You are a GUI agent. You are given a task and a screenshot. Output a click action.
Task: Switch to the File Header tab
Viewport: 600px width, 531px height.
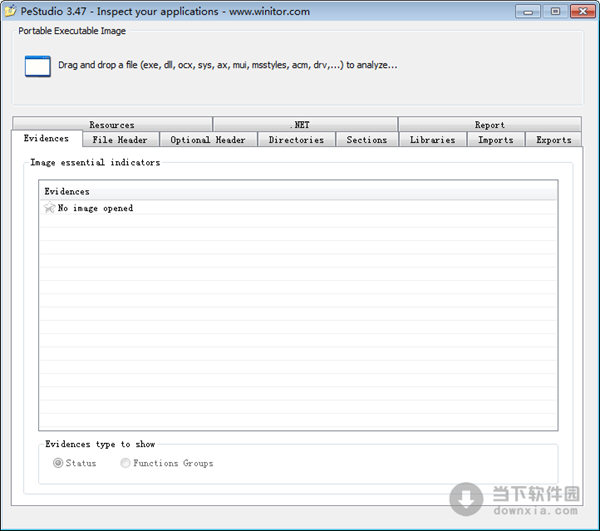click(120, 140)
